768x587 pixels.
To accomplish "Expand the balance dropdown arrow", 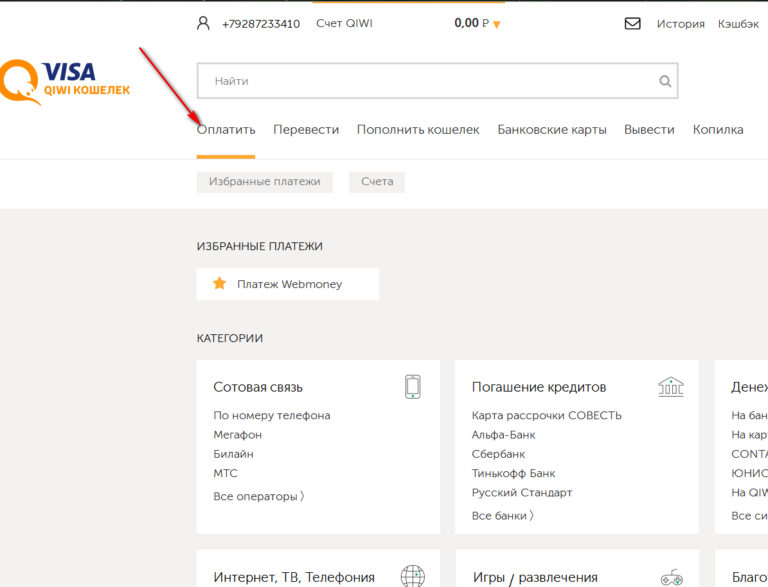I will pos(497,24).
